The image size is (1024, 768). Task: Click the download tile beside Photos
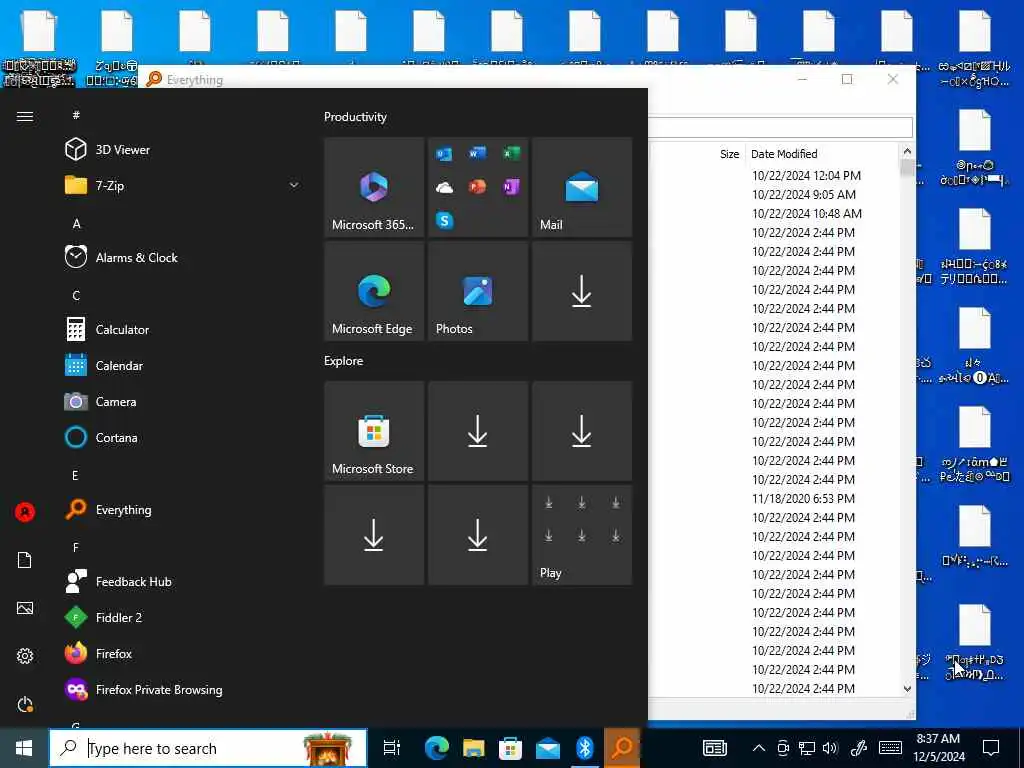click(x=581, y=291)
